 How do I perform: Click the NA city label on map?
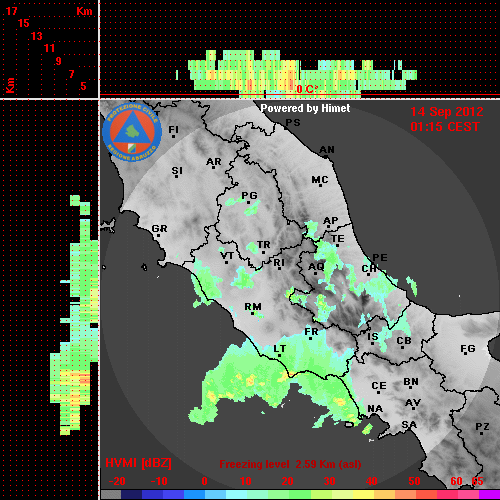pyautogui.click(x=375, y=409)
